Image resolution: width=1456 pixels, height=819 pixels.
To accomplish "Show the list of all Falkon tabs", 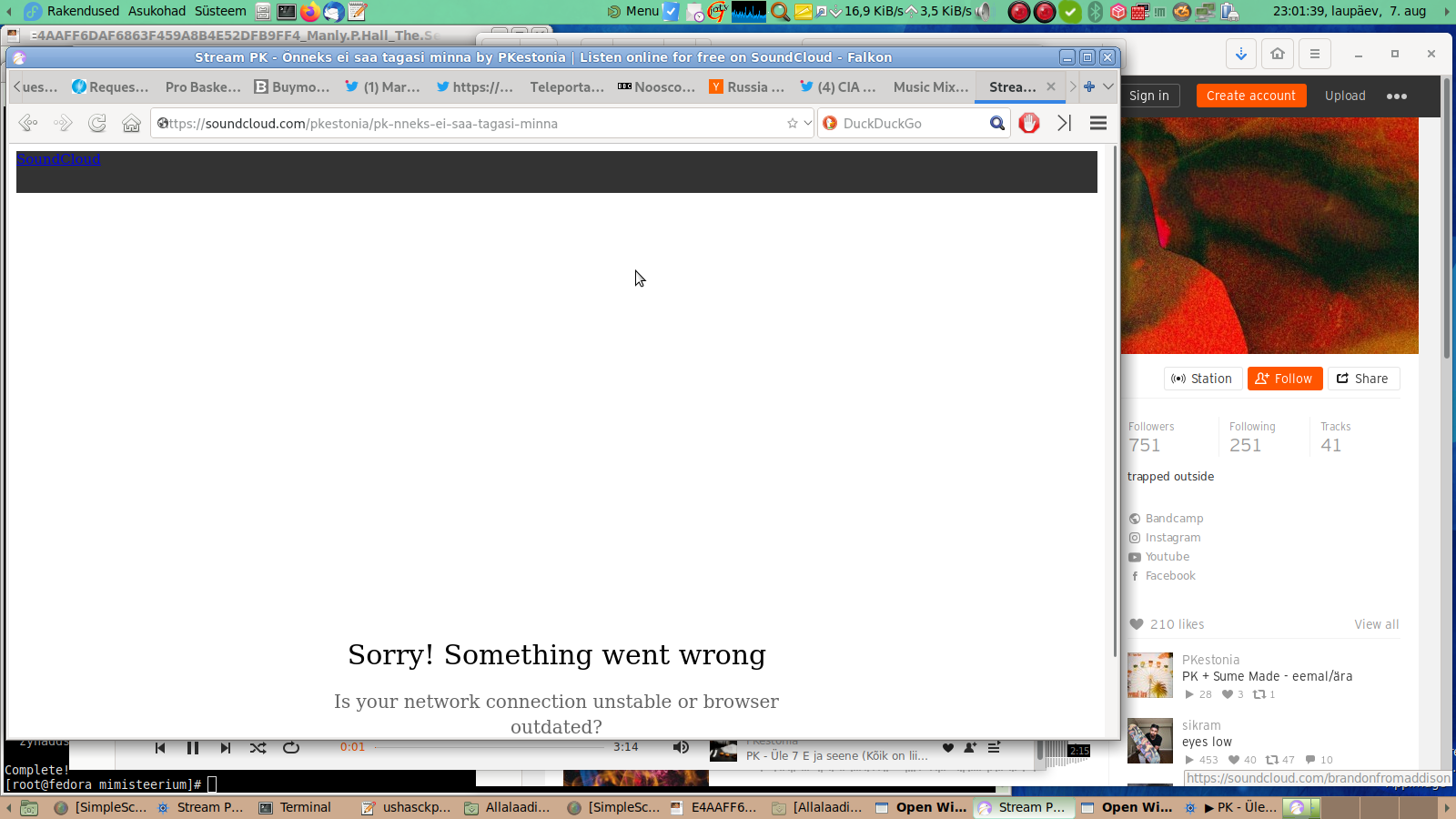I will (x=1108, y=86).
